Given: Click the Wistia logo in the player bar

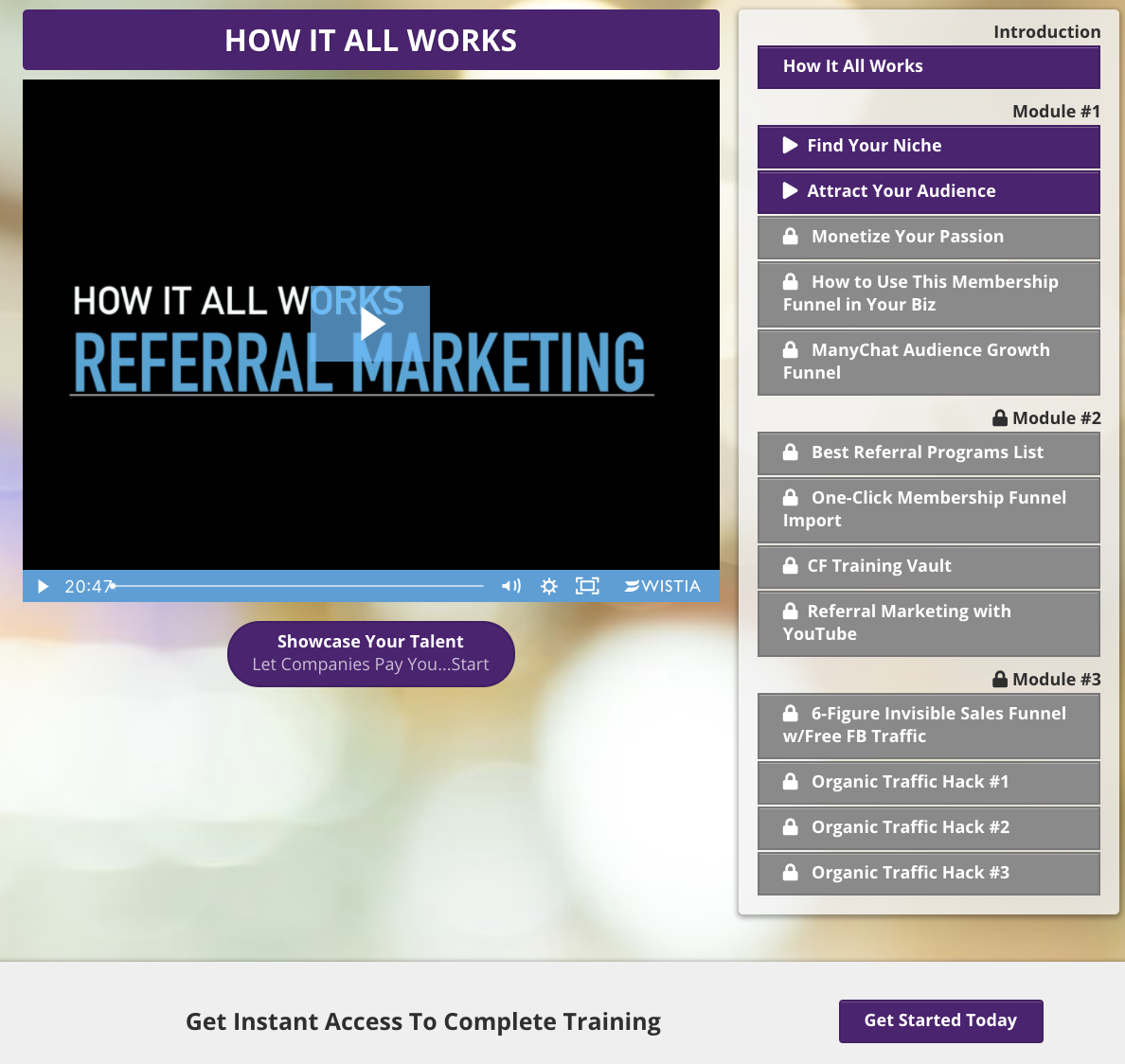Looking at the screenshot, I should tap(663, 586).
